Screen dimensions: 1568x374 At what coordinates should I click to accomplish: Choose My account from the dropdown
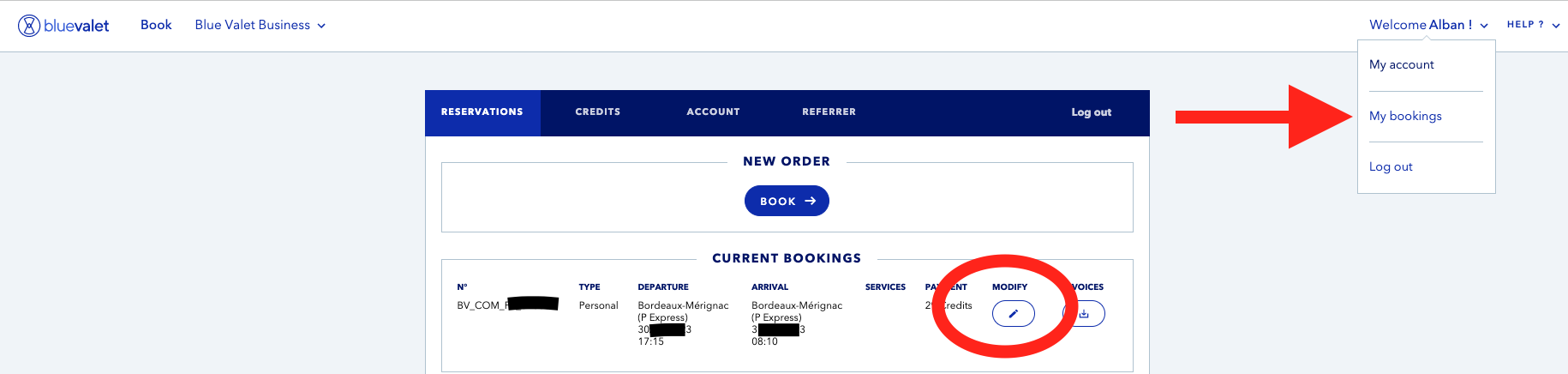coord(1402,64)
